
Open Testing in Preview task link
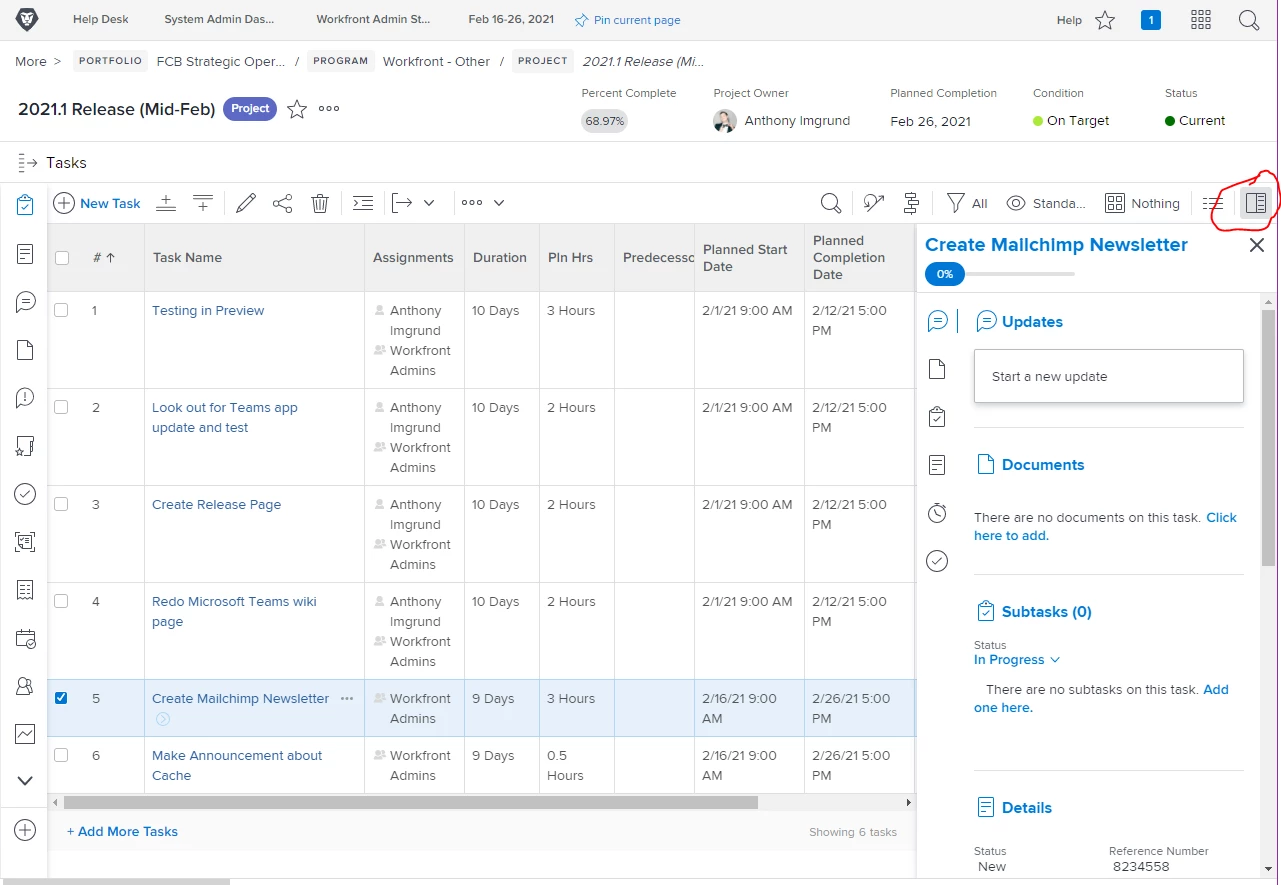(x=208, y=310)
